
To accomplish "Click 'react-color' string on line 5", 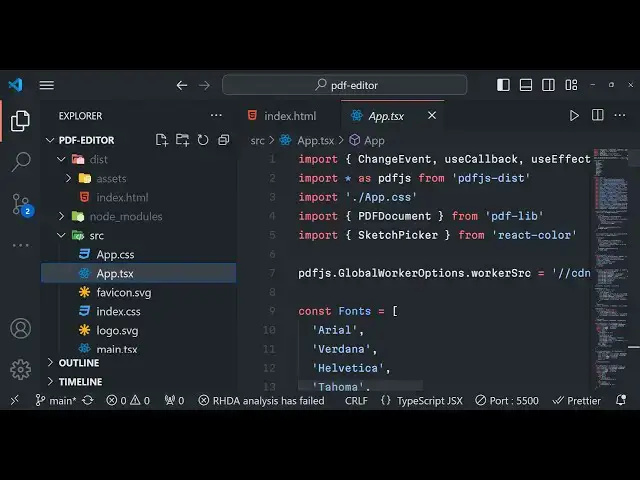I will tap(534, 235).
